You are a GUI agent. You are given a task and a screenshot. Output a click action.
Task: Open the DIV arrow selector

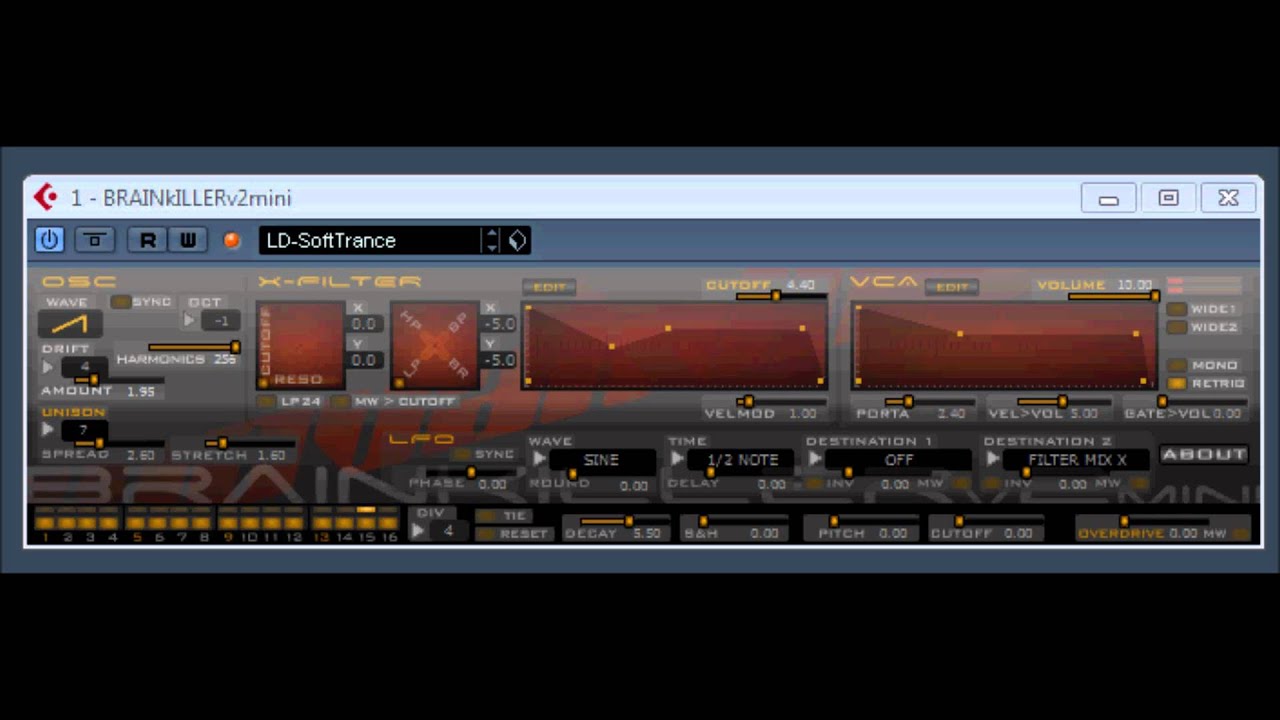pos(418,530)
